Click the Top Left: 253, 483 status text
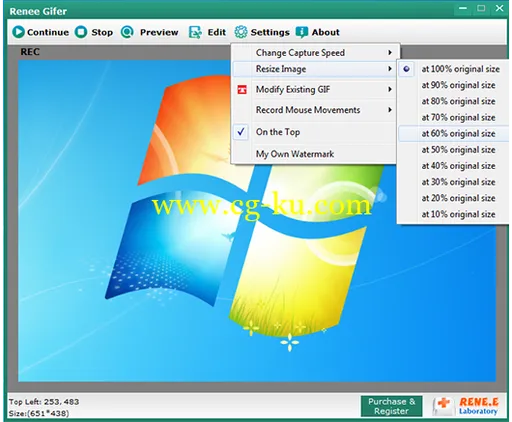Viewport: 512px width, 422px height. coord(44,402)
